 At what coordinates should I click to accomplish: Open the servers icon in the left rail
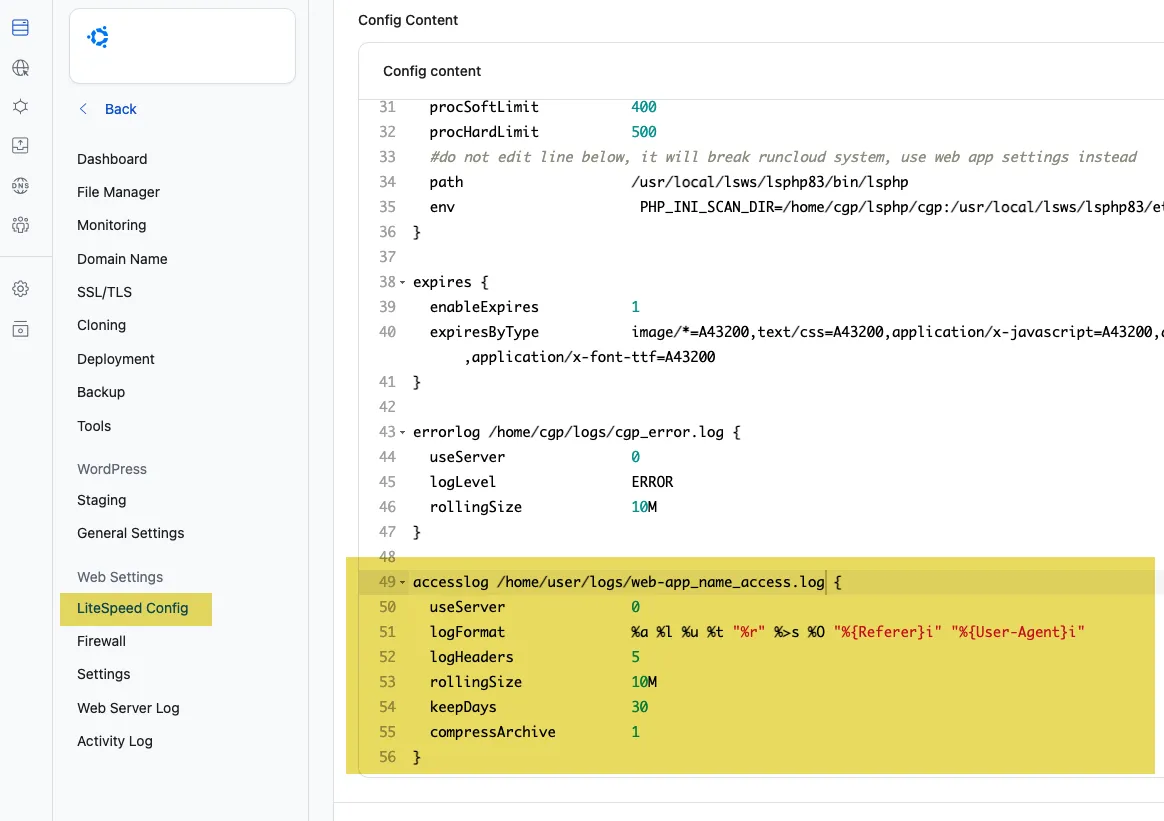tap(20, 27)
